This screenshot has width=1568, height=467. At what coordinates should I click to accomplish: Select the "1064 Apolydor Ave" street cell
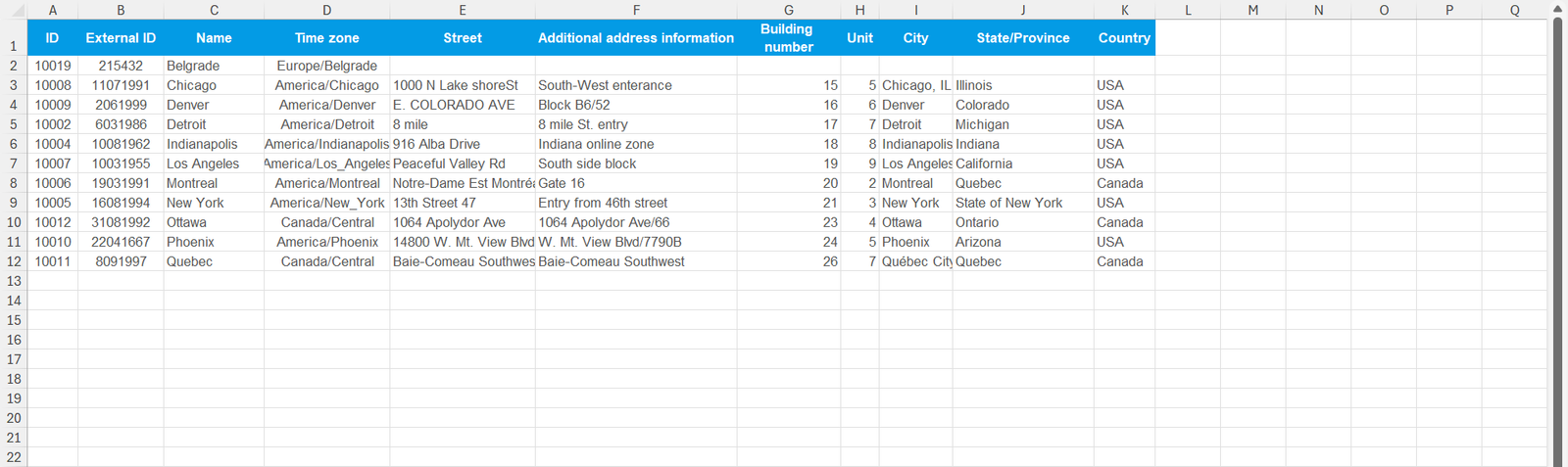[x=462, y=222]
